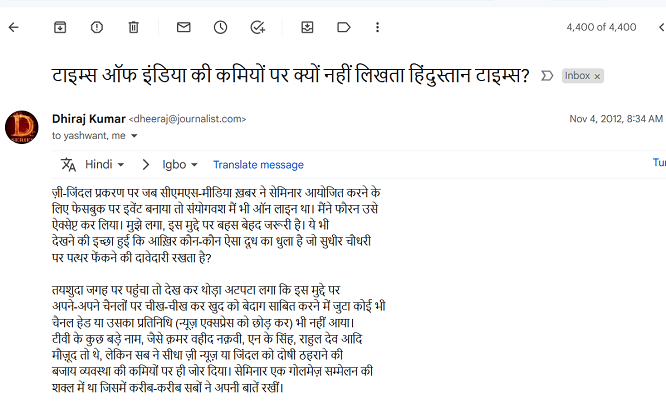Open the Move to menu icon
This screenshot has height=409, width=666.
tap(307, 28)
